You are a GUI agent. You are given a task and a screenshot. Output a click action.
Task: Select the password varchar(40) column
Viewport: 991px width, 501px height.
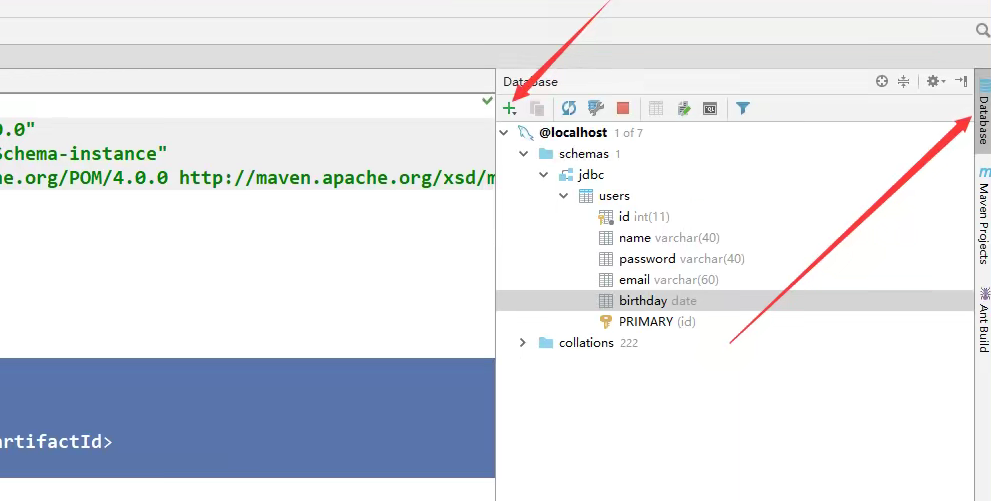tap(681, 258)
